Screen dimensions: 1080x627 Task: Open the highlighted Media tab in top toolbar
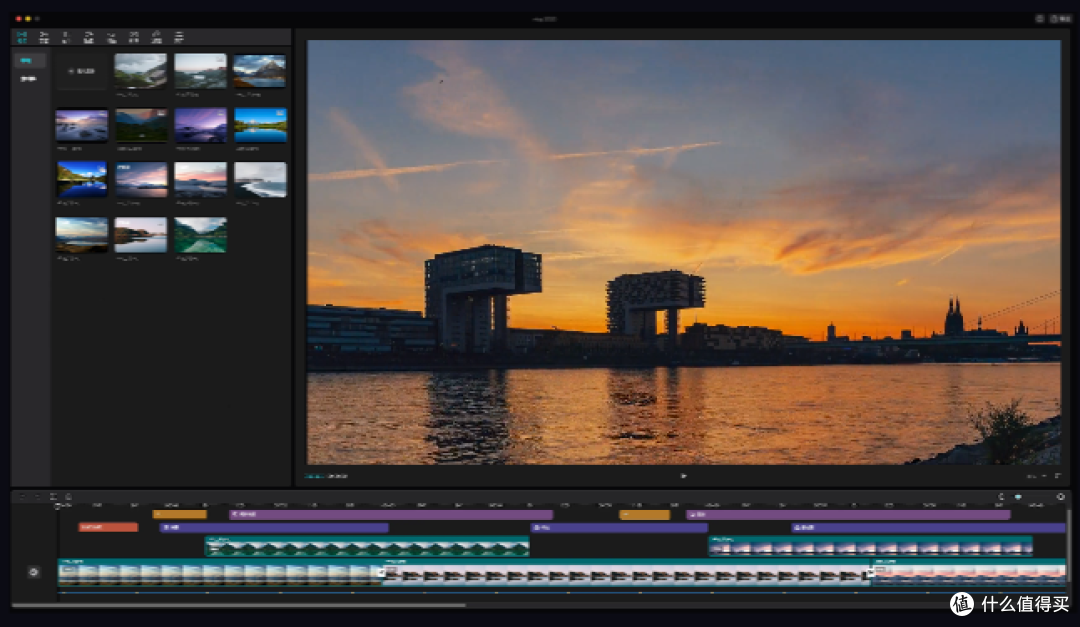pos(22,37)
